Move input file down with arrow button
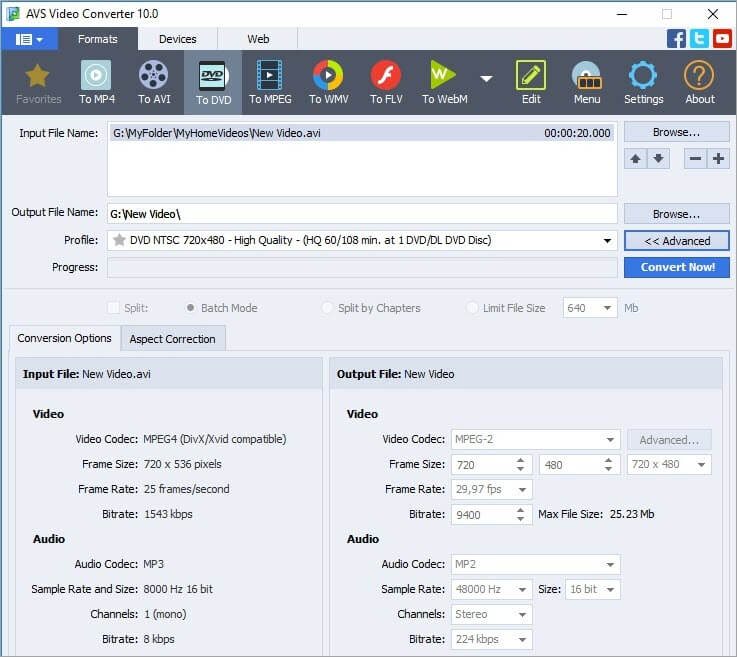 (x=659, y=159)
